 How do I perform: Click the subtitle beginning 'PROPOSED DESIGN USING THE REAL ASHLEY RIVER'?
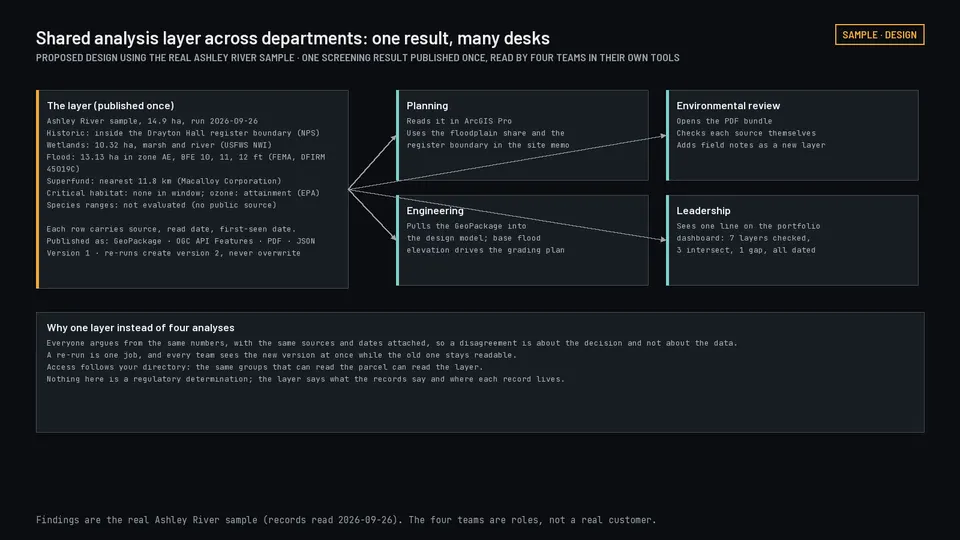tap(358, 58)
